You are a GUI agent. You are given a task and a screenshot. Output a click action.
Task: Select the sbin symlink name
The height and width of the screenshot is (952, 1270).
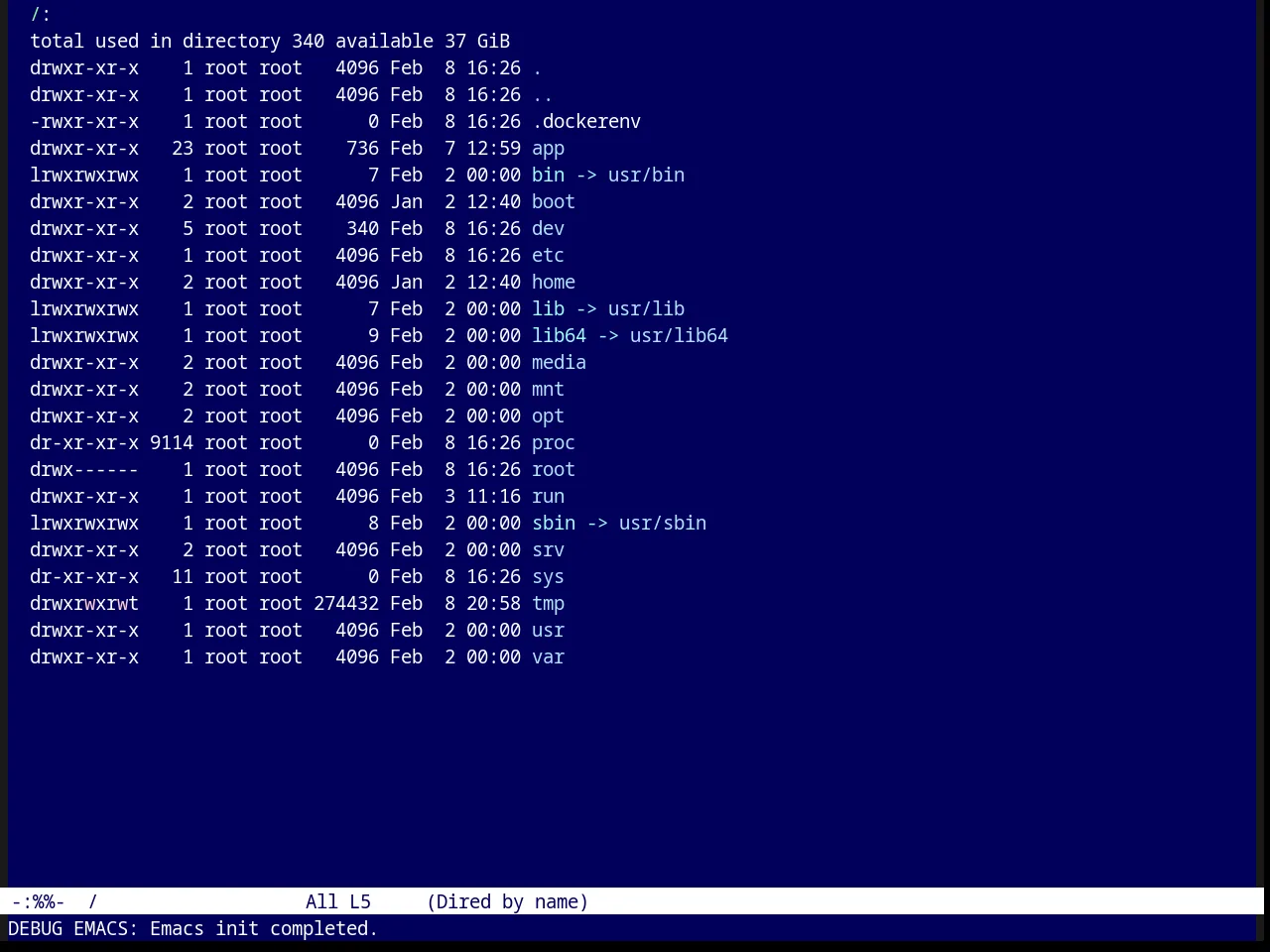[x=554, y=524]
